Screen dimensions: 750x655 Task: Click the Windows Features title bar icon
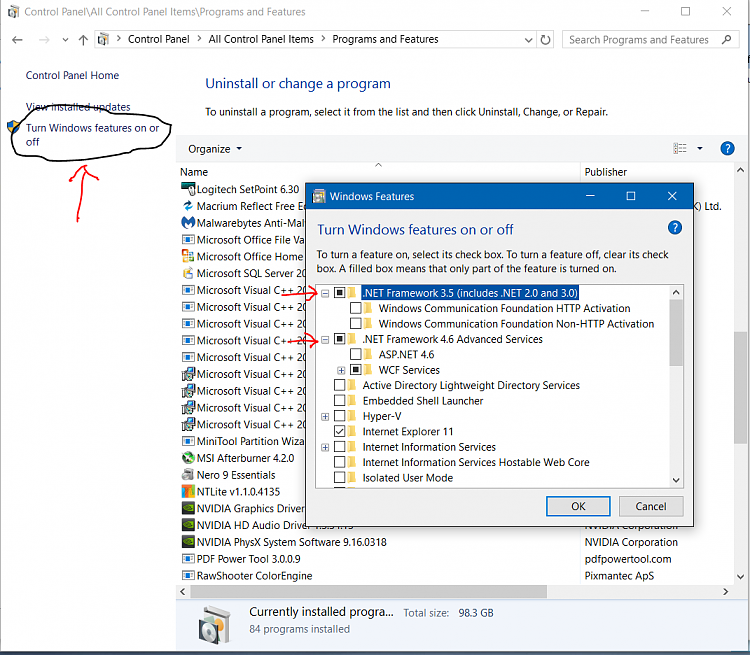[x=319, y=196]
